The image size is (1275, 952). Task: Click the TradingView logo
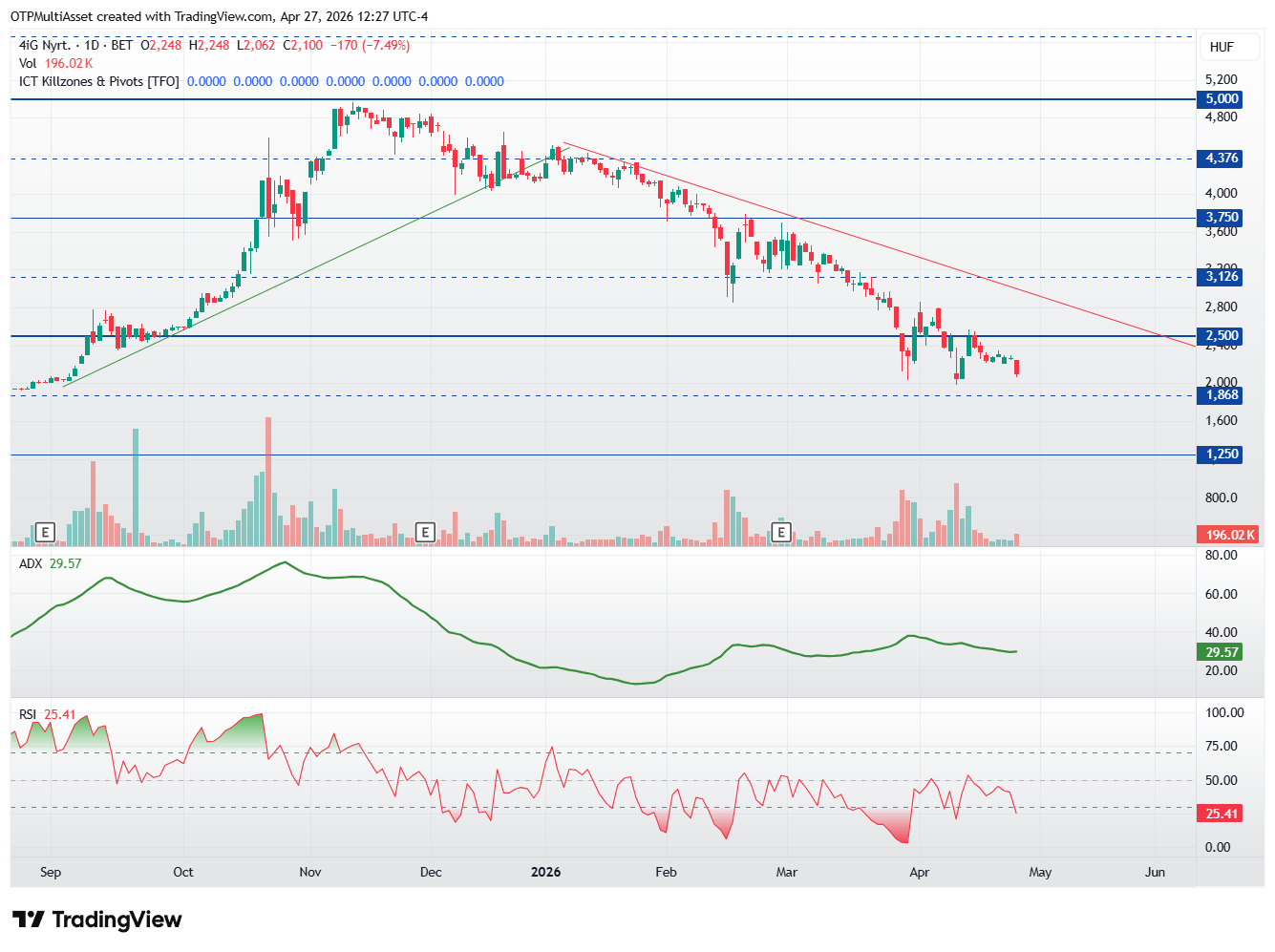coord(96,920)
